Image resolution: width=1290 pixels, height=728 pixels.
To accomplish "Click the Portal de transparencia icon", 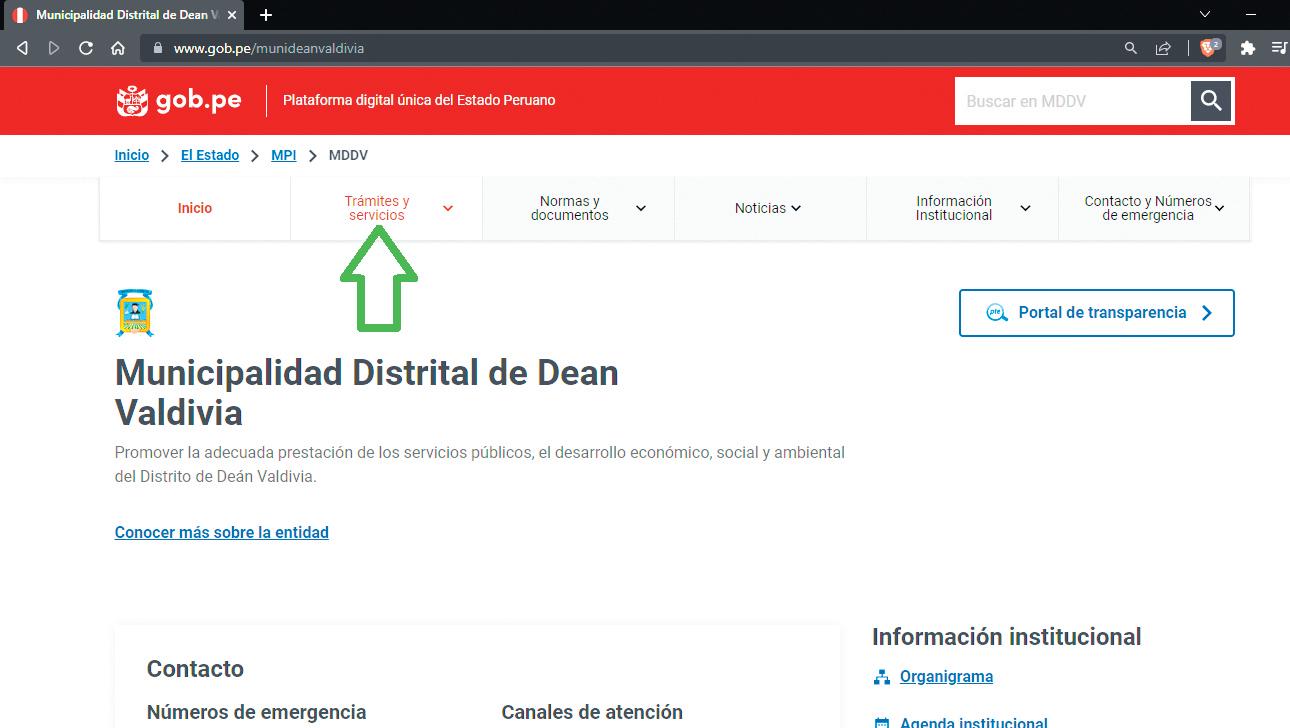I will [996, 312].
